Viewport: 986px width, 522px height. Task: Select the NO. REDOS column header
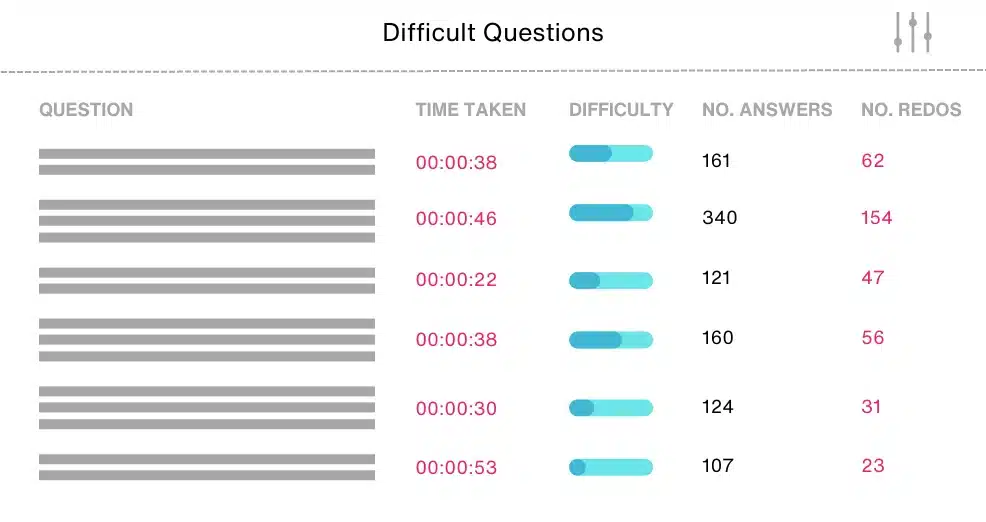(x=911, y=110)
